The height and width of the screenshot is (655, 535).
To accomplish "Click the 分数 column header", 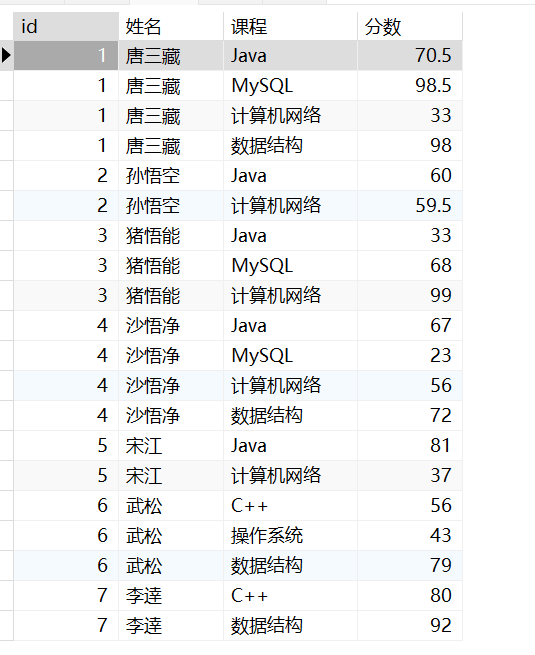I will pyautogui.click(x=410, y=26).
